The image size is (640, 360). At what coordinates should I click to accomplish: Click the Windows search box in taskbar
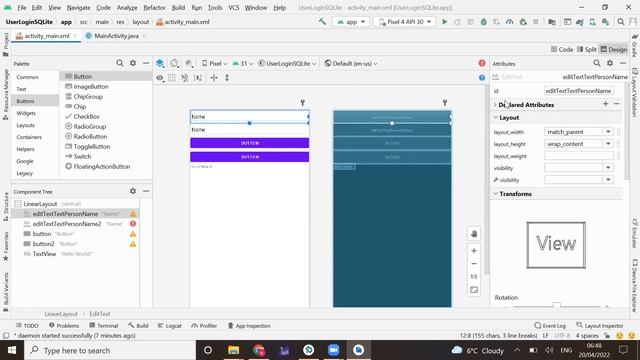[x=110, y=350]
